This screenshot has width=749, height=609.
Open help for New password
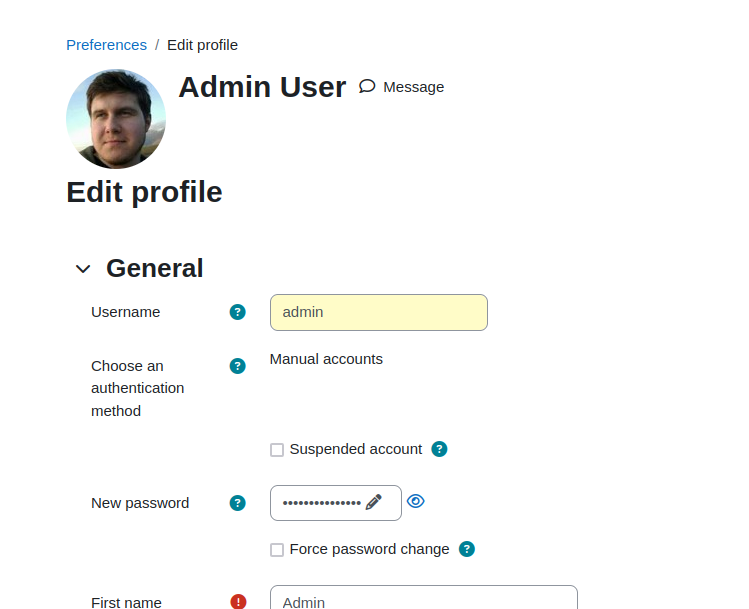[x=237, y=503]
